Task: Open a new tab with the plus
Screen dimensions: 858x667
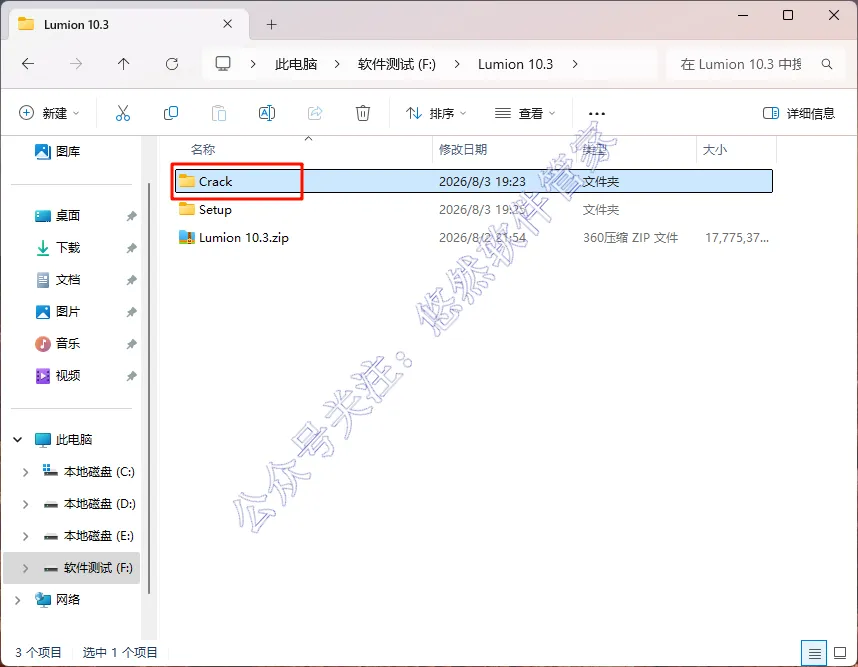Action: coord(271,25)
